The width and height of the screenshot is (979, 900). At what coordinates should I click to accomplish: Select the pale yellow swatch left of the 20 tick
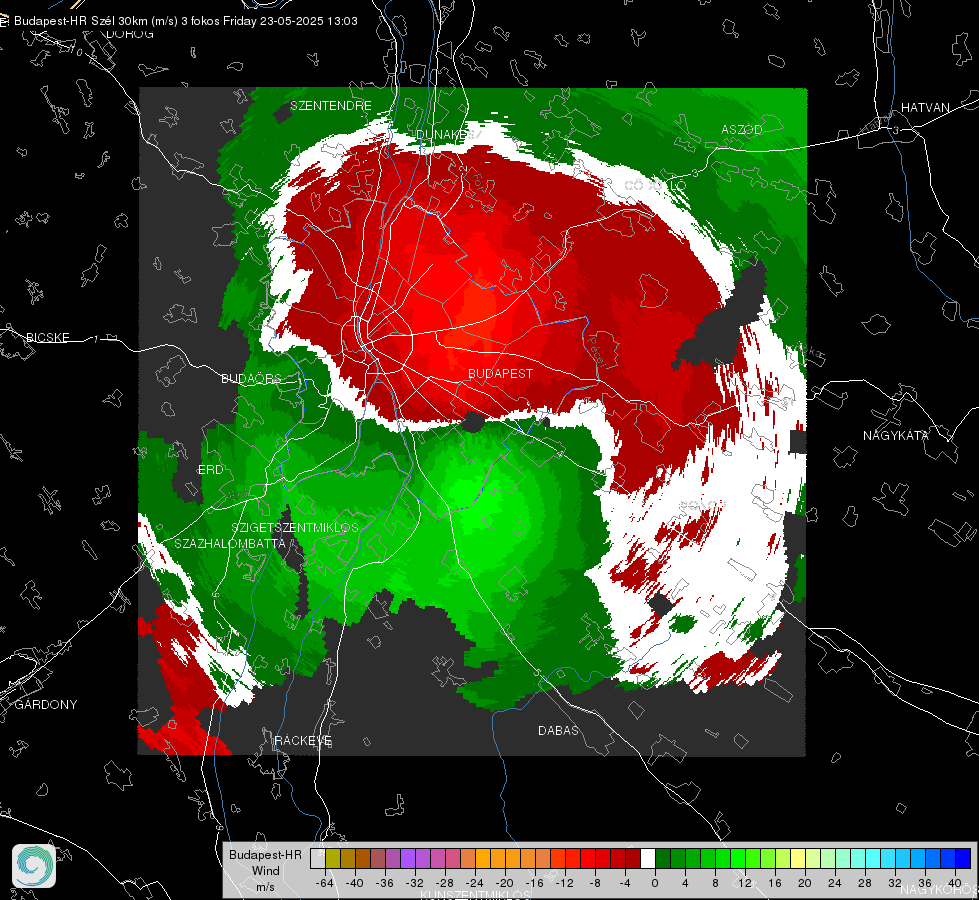799,858
